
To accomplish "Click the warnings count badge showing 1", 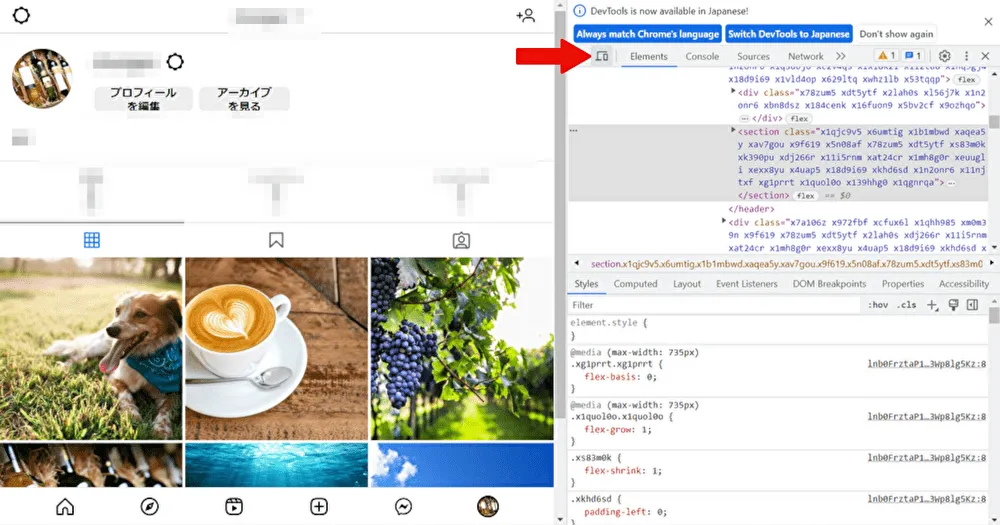I will [886, 56].
